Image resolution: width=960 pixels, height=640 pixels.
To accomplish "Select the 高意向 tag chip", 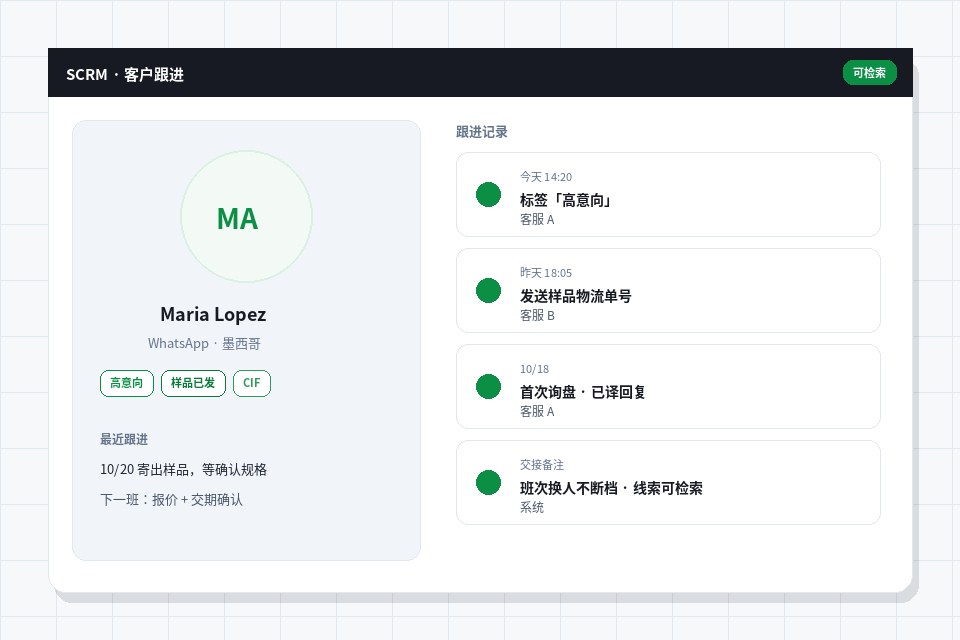I will pos(127,383).
